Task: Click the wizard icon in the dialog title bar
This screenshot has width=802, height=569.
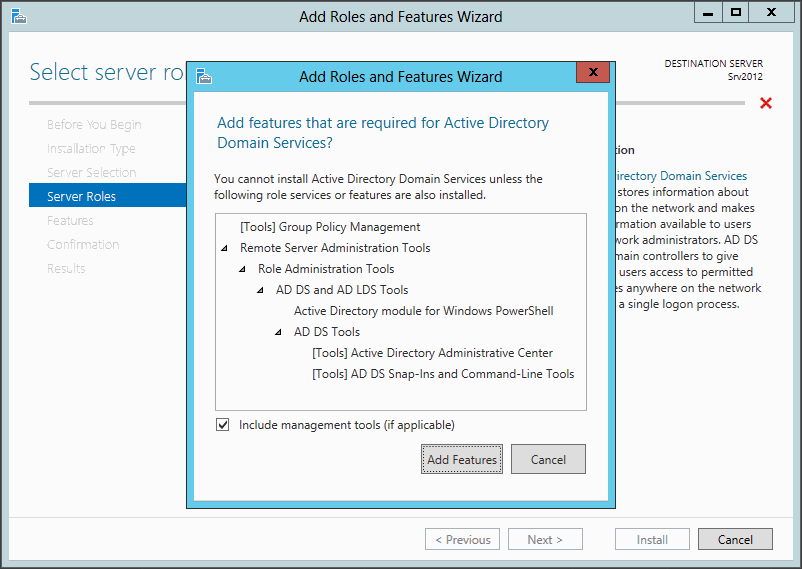Action: coord(204,76)
